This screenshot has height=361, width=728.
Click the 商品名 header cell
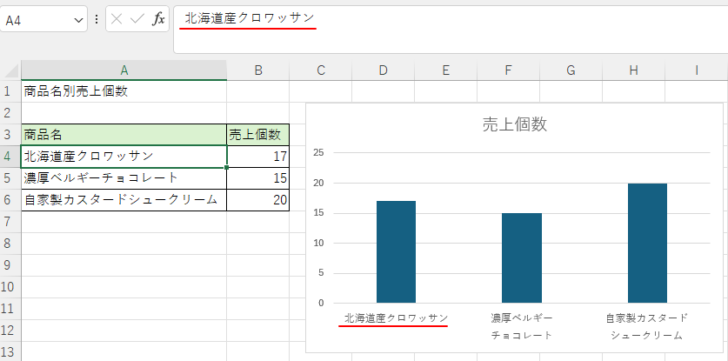point(124,135)
